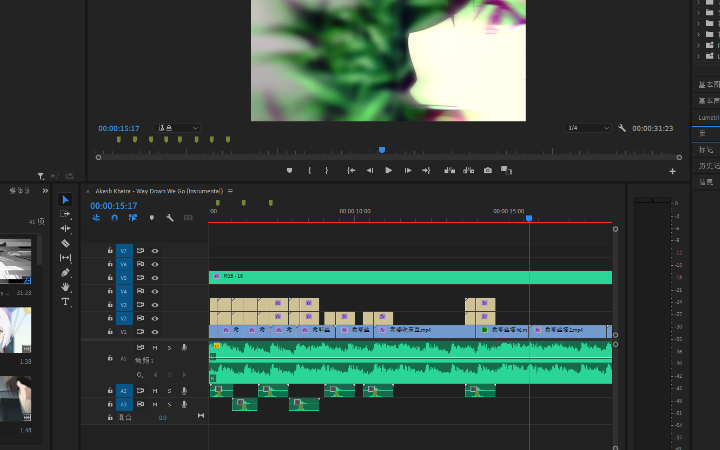
Task: Toggle lock on track V2
Action: [x=110, y=318]
